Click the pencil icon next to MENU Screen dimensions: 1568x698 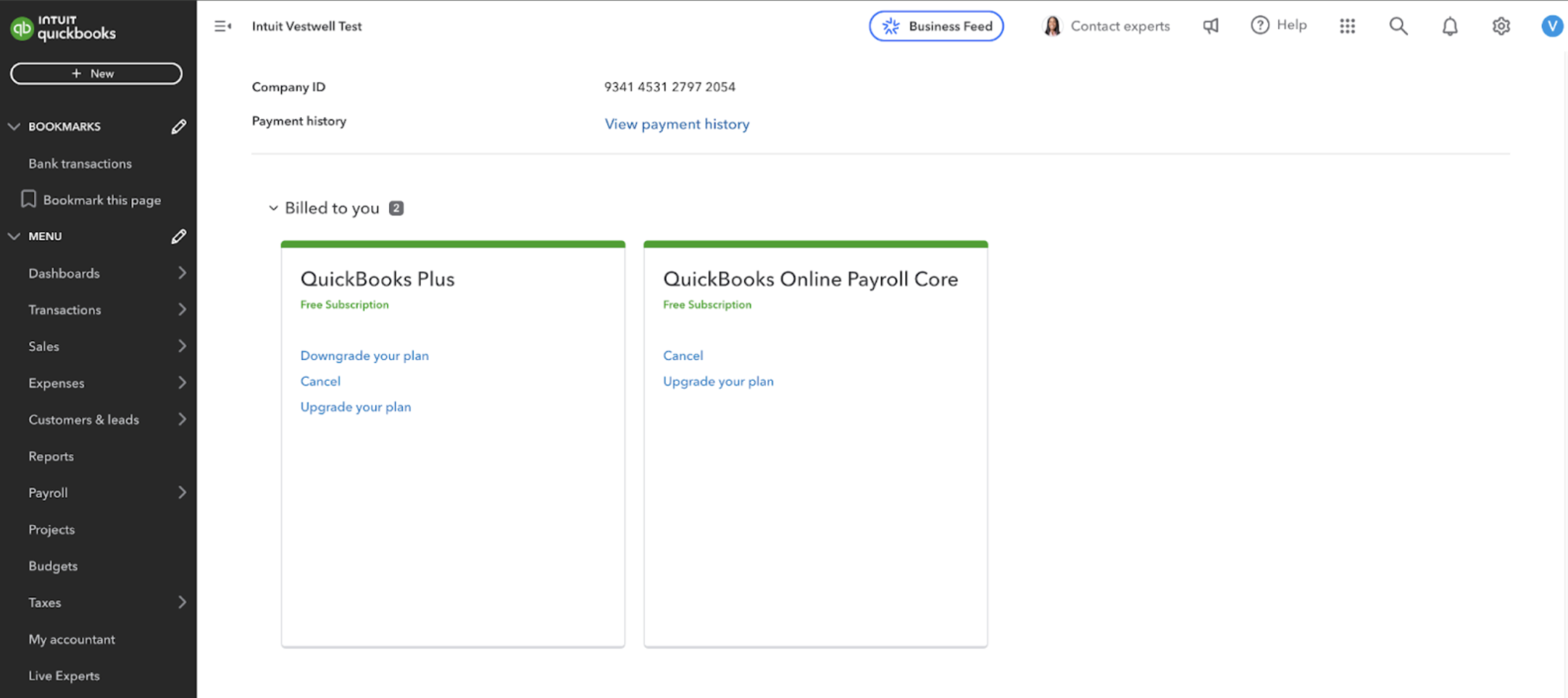pyautogui.click(x=178, y=237)
